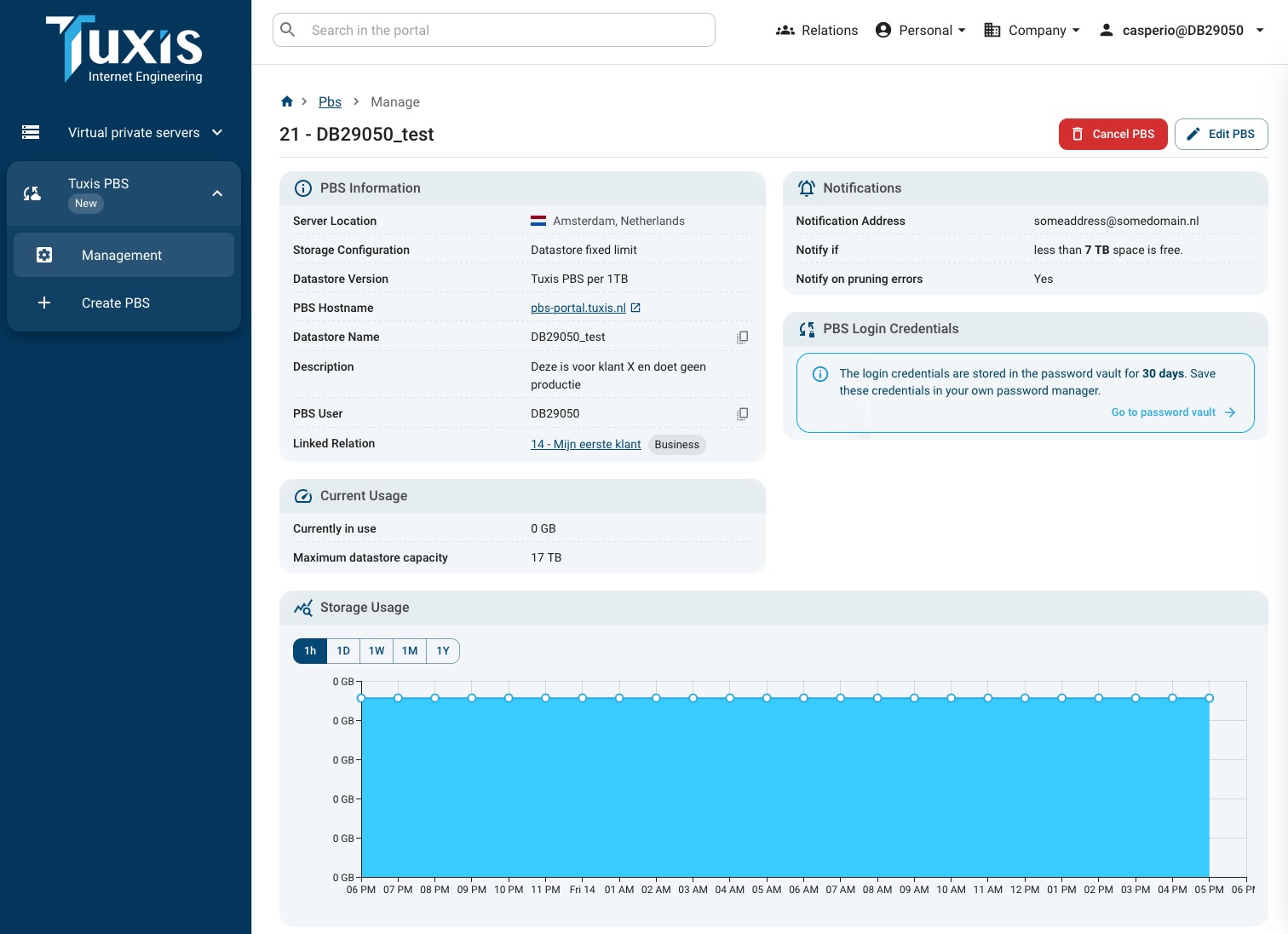Viewport: 1288px width, 934px height.
Task: Open linked relation 14 - Mijn eerste klant
Action: pyautogui.click(x=586, y=444)
